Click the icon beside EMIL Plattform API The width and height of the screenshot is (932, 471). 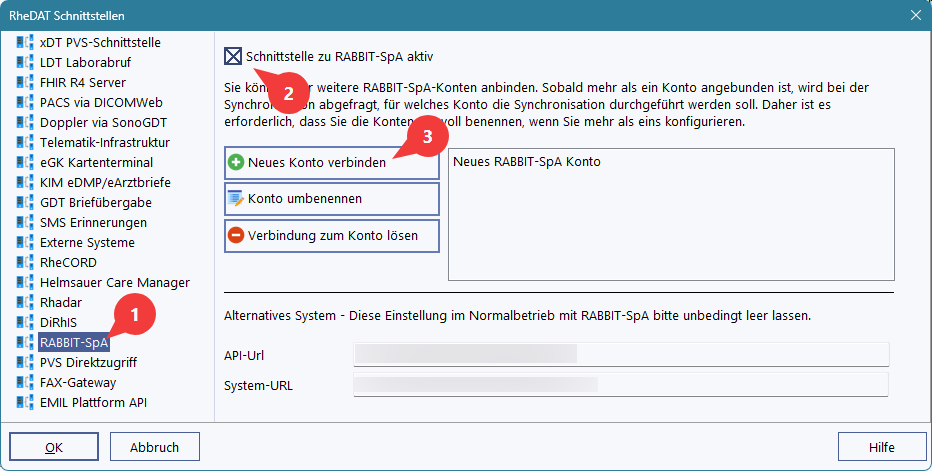pyautogui.click(x=25, y=403)
